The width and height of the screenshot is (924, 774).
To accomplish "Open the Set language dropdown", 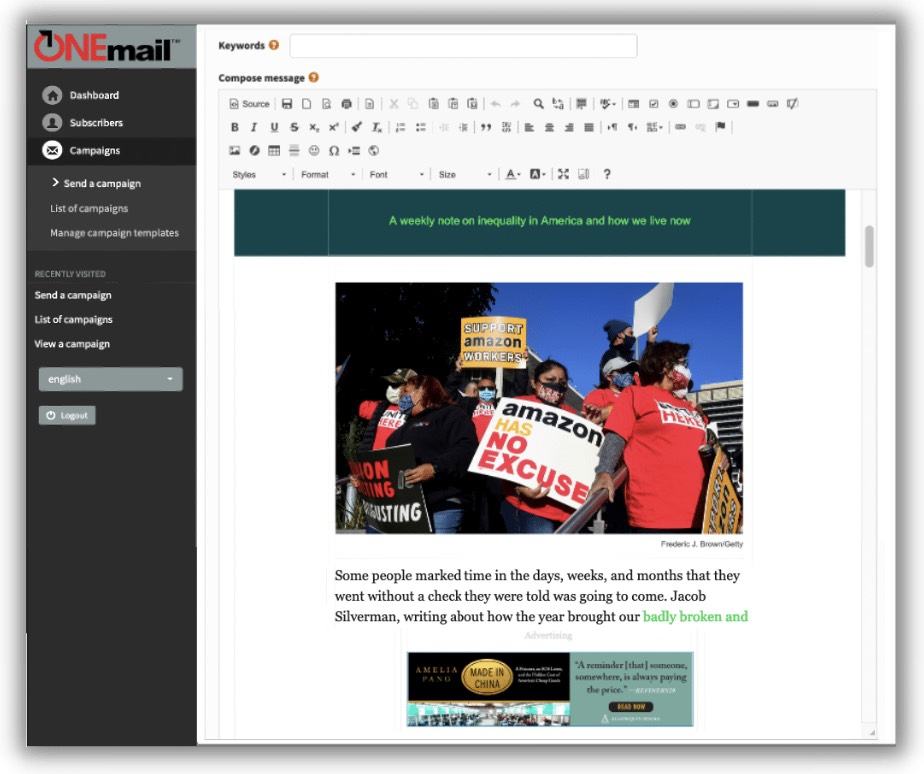I will click(x=654, y=127).
